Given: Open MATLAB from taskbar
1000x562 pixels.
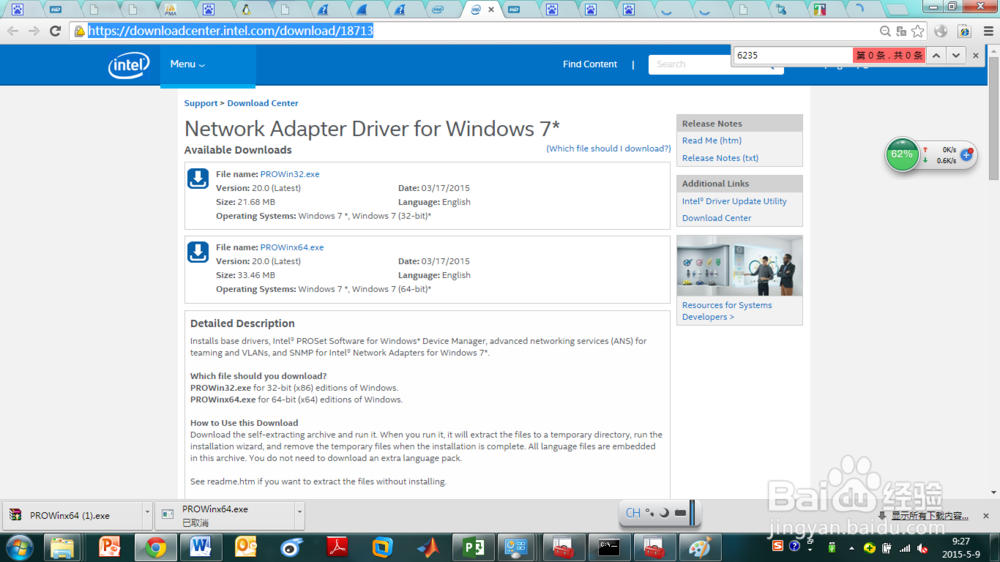Looking at the screenshot, I should click(428, 548).
